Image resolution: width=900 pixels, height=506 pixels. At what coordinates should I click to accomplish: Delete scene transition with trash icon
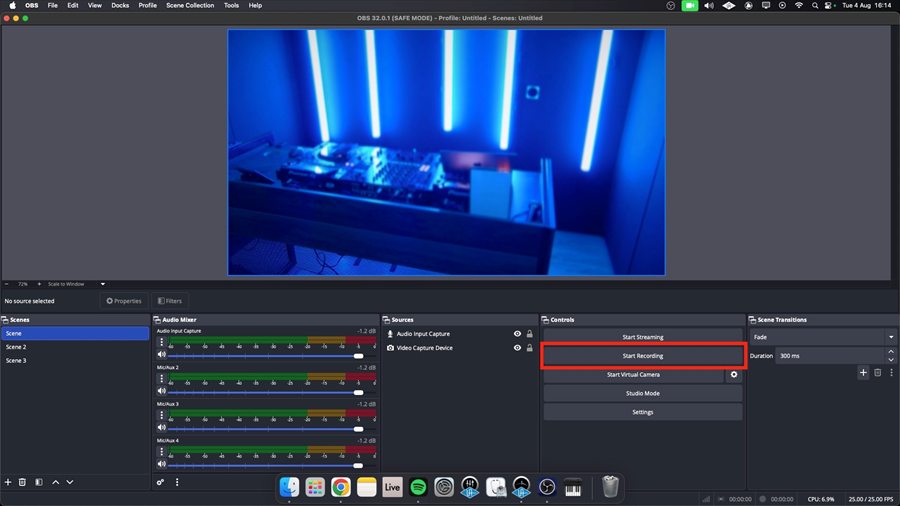[x=878, y=372]
